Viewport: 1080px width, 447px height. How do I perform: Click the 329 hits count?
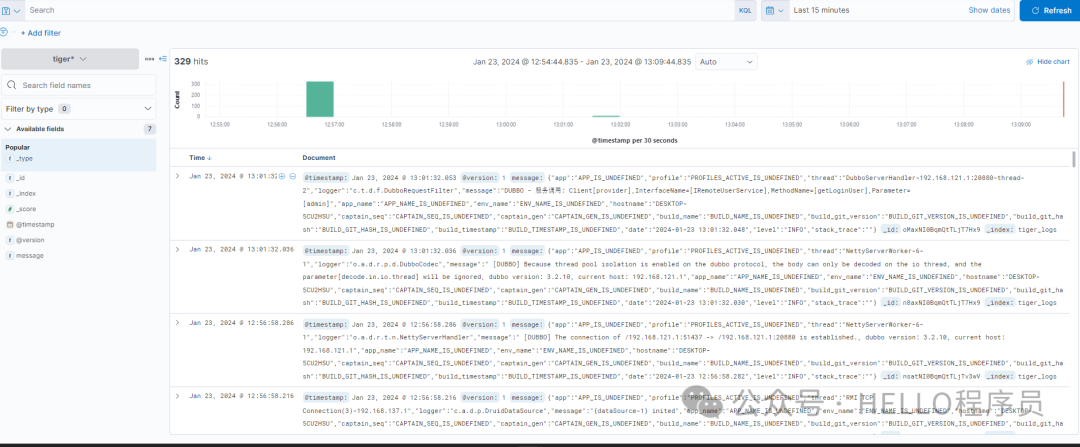191,61
